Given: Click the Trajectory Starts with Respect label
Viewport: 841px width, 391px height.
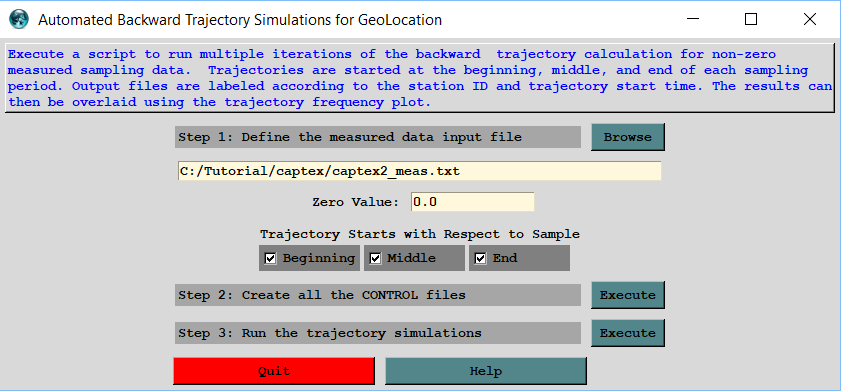Looking at the screenshot, I should 419,234.
